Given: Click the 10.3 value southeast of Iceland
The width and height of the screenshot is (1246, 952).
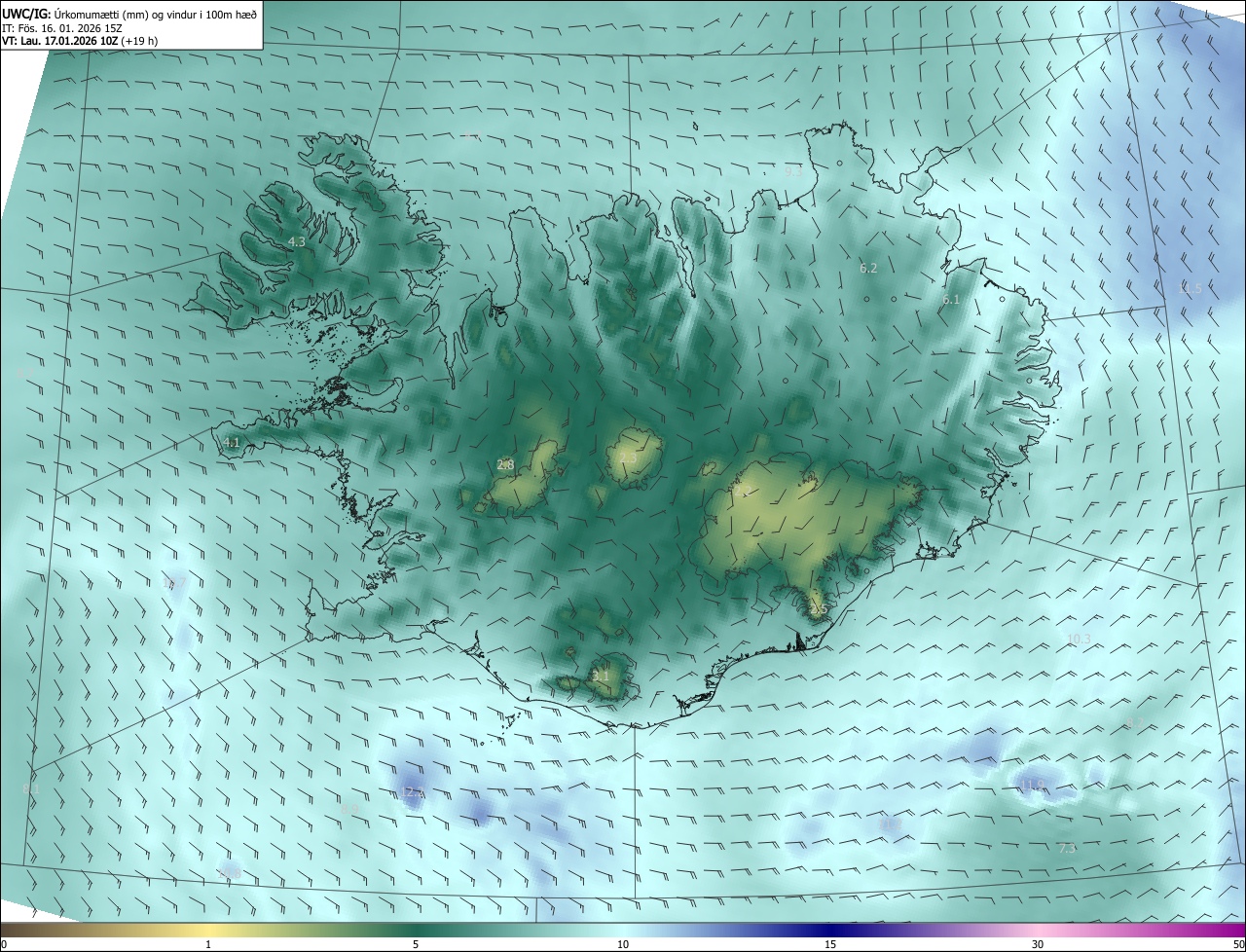Looking at the screenshot, I should 1079,640.
